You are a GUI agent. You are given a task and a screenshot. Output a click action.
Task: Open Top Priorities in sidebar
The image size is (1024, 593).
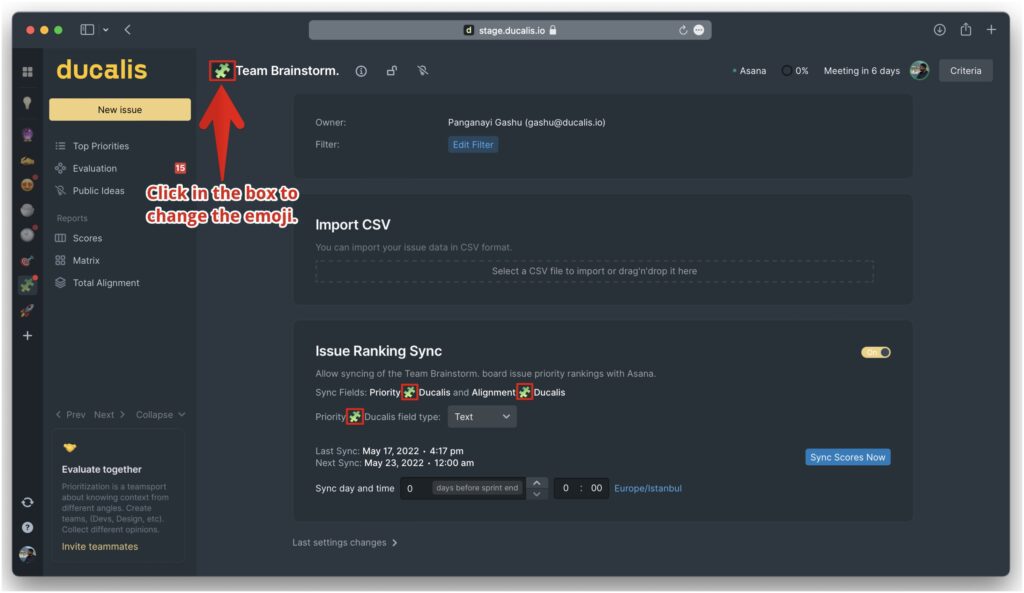point(101,146)
